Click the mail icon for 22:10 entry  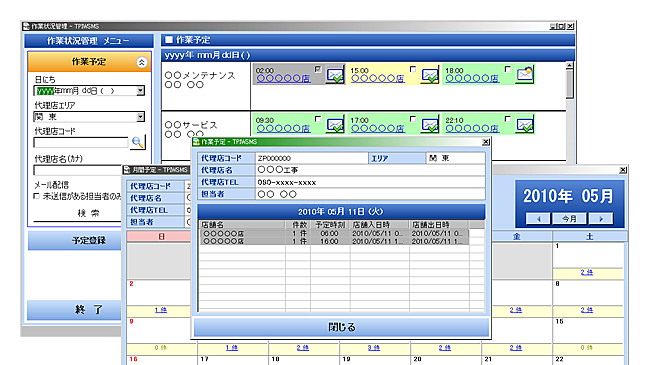click(525, 124)
